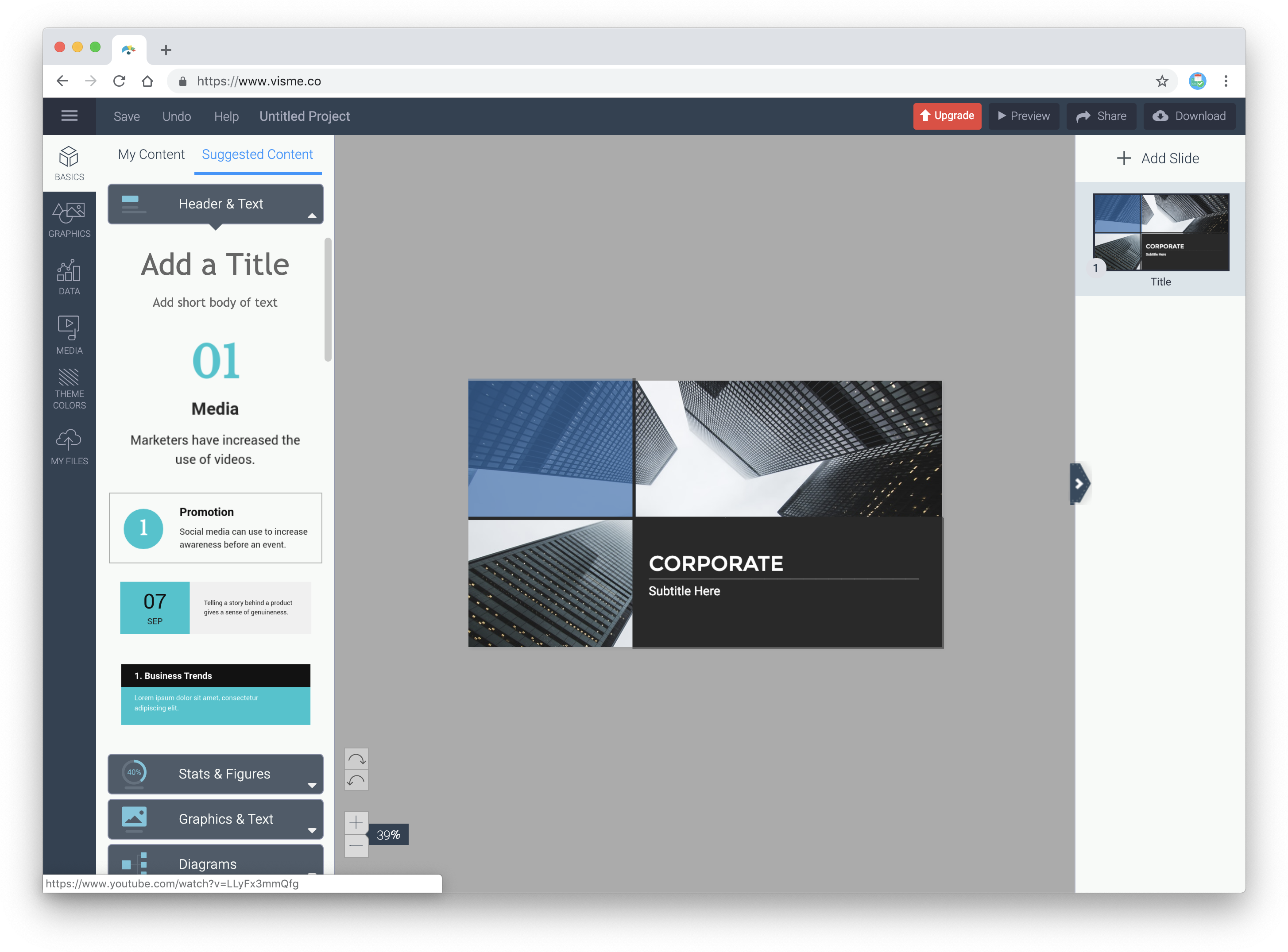Open the Basics sidebar panel
The height and width of the screenshot is (952, 1288).
click(69, 164)
